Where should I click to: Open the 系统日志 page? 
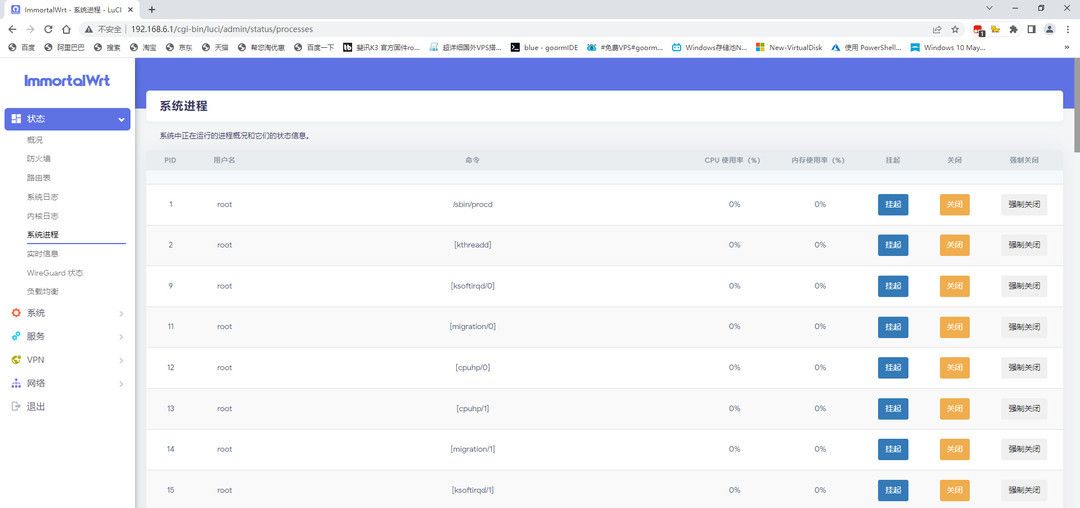click(x=43, y=197)
